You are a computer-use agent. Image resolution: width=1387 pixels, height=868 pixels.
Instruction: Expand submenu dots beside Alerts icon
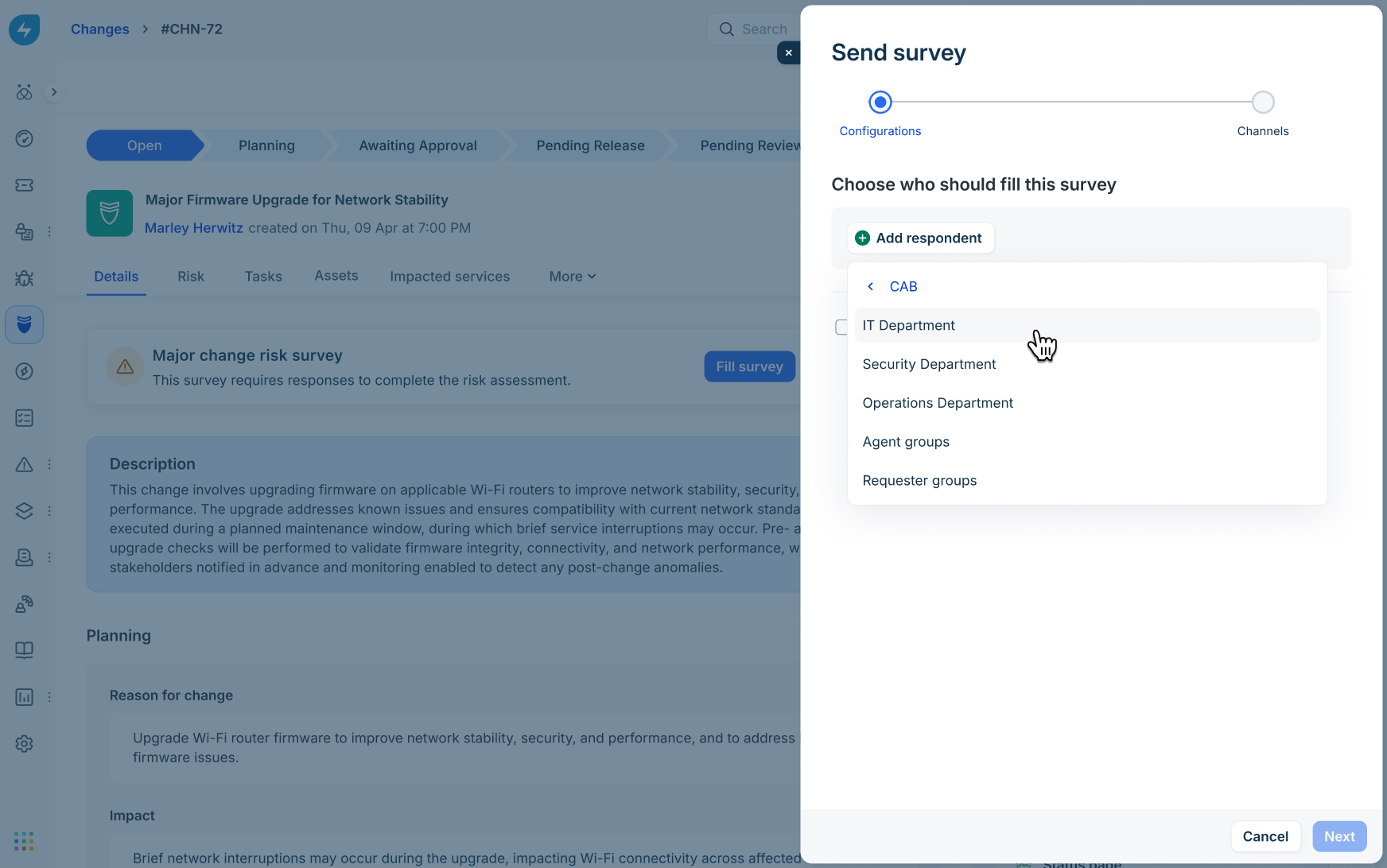(49, 464)
